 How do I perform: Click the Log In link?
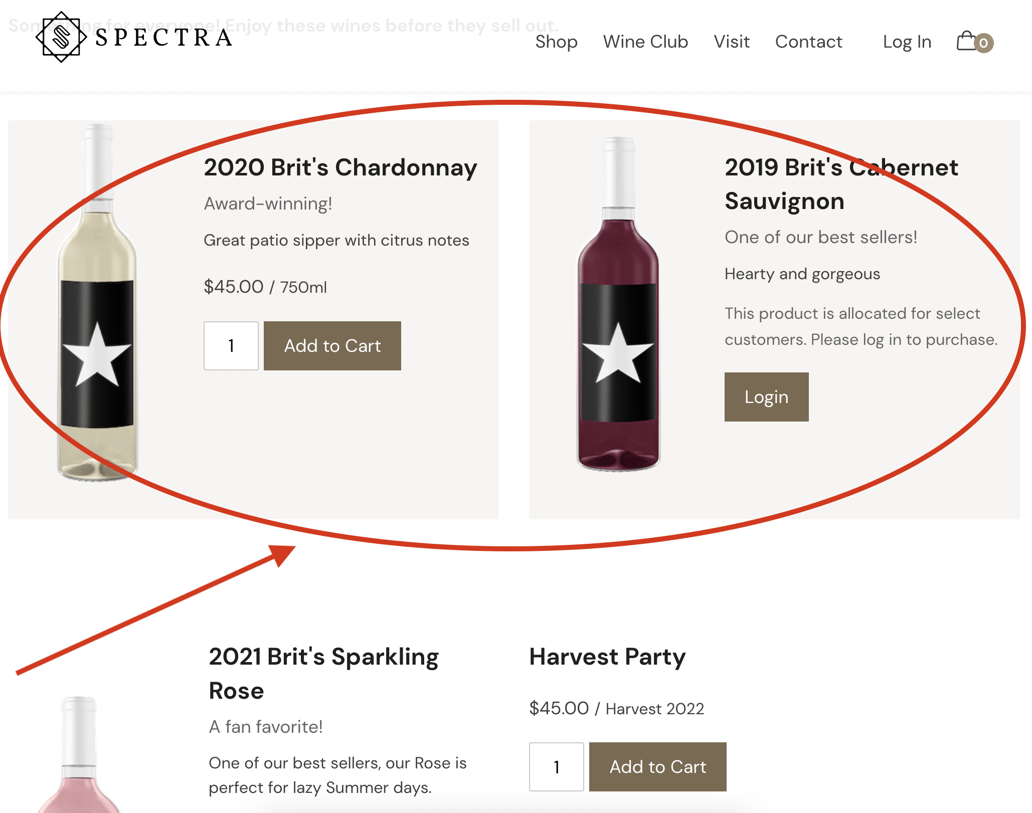pyautogui.click(x=906, y=42)
